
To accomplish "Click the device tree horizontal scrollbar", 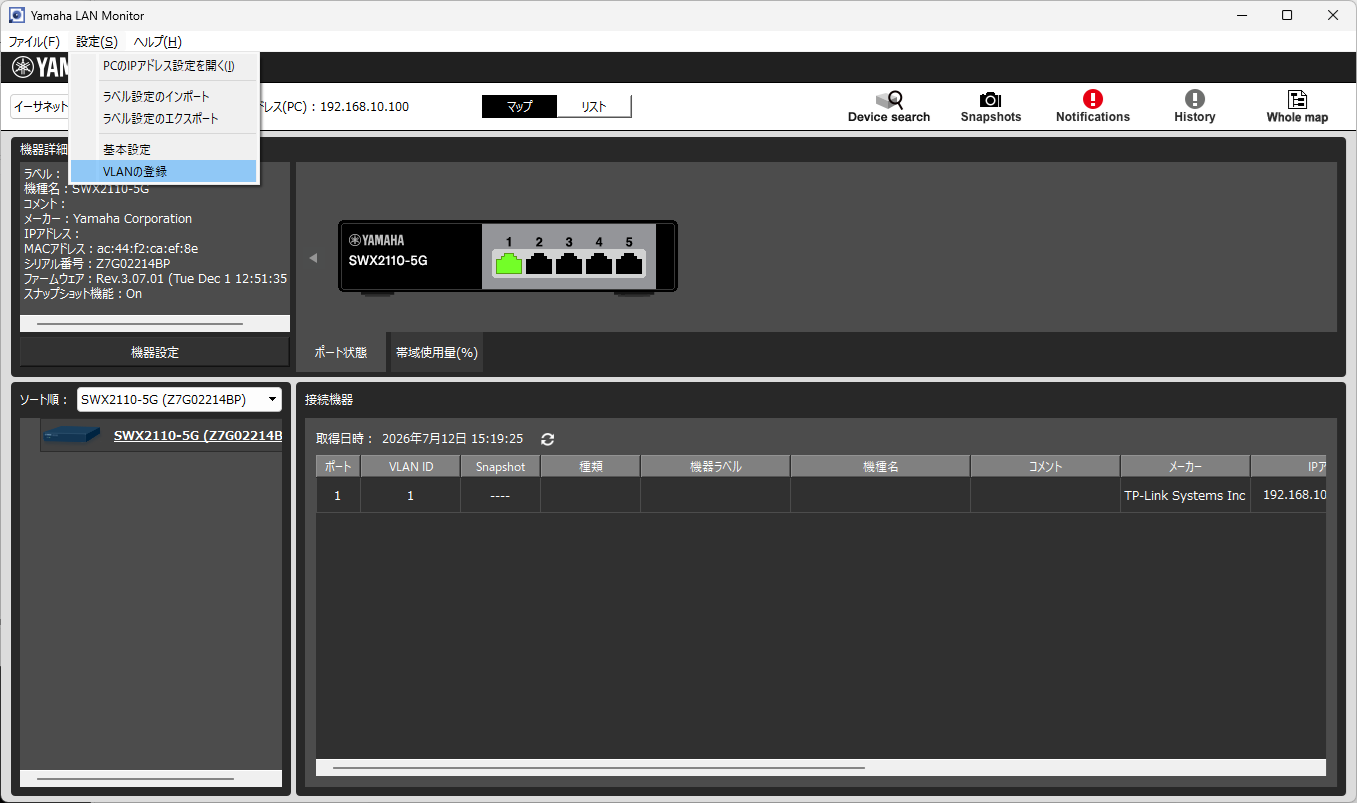I will [135, 779].
